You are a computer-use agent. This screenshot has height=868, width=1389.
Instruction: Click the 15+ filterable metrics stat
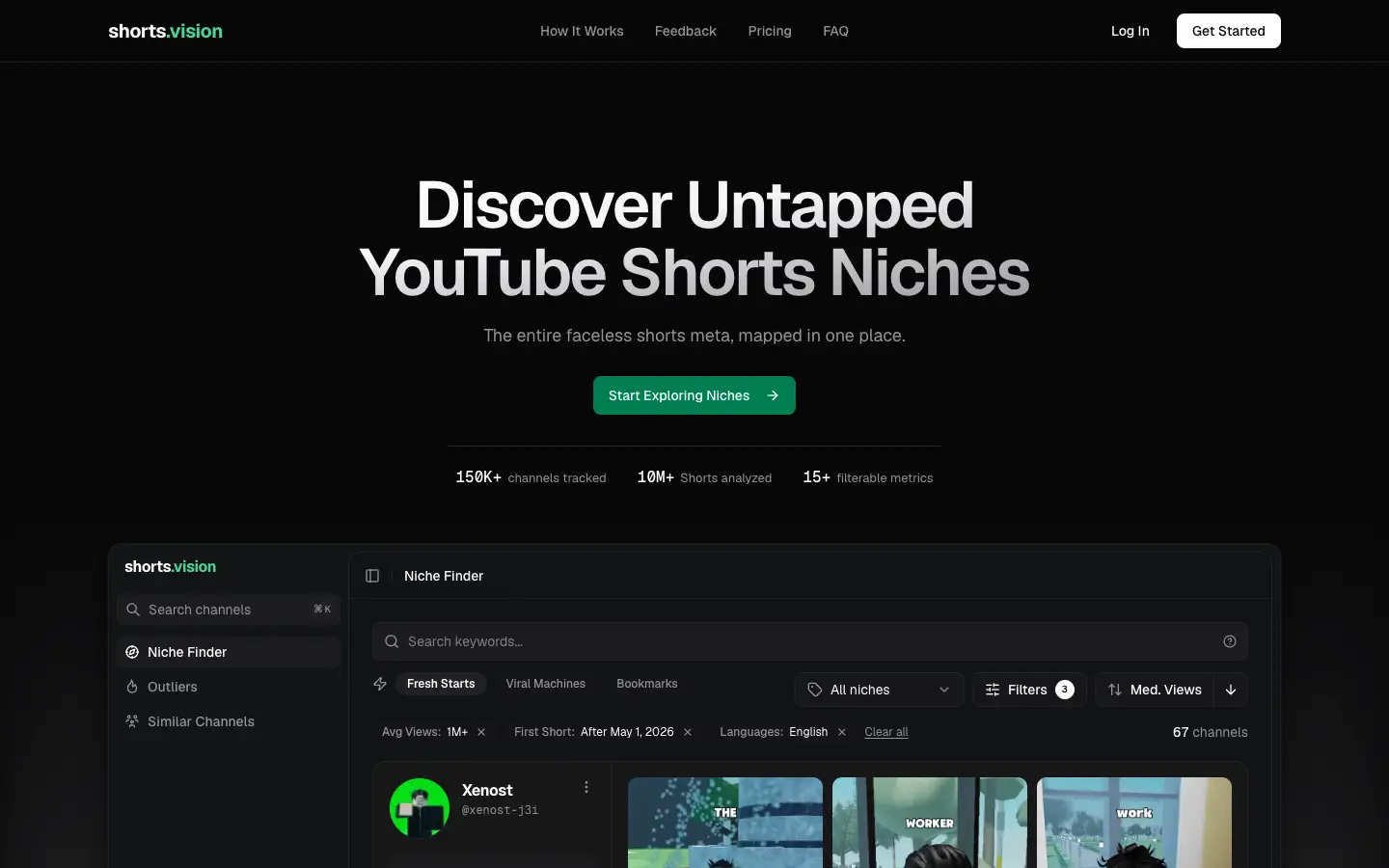click(x=868, y=477)
